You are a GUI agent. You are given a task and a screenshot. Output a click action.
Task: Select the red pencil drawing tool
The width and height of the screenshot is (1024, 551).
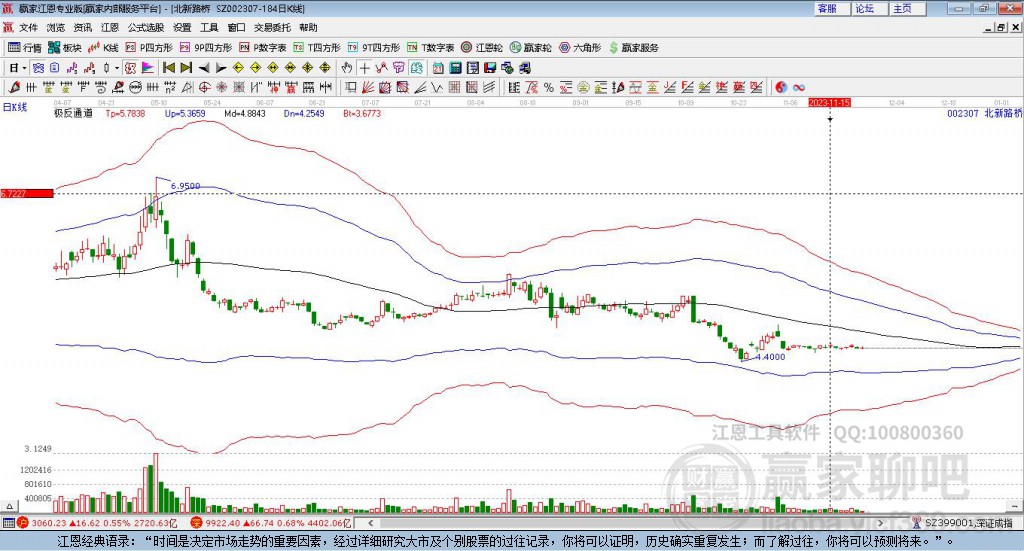click(x=14, y=87)
